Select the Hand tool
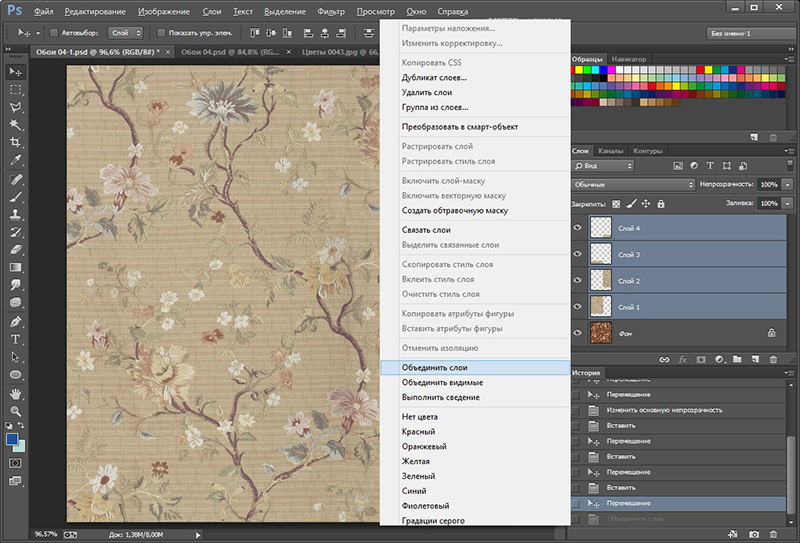800x543 pixels. (x=15, y=393)
